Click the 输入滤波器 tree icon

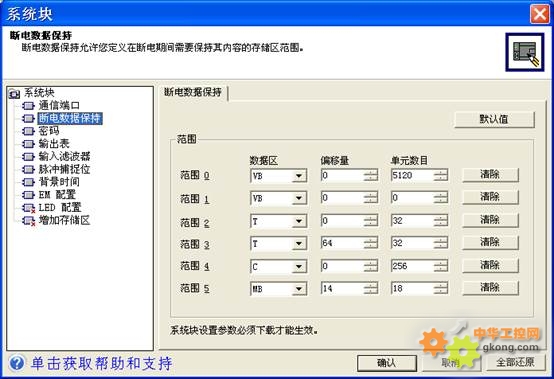click(x=28, y=156)
